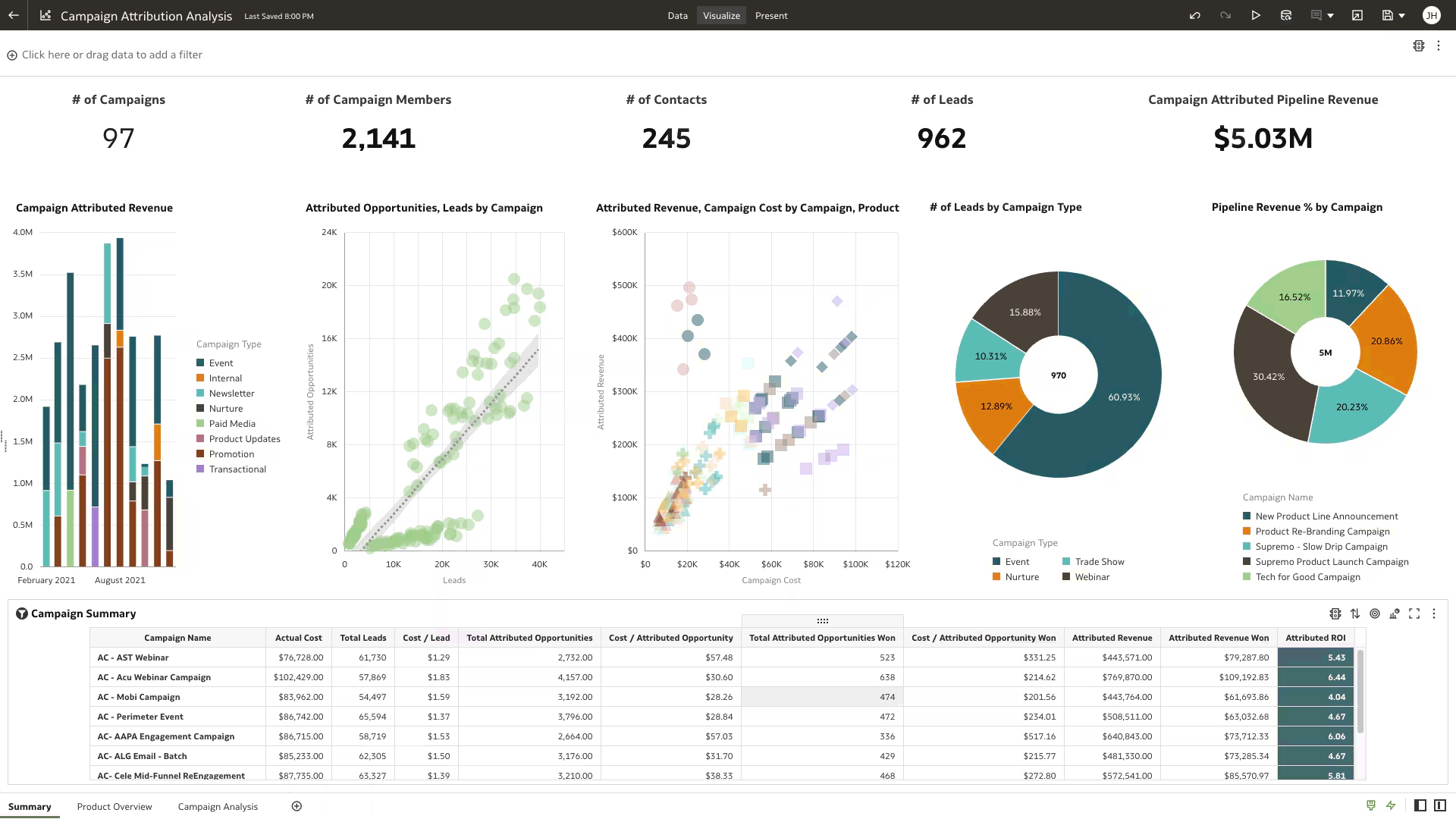Open the traffic-light conditional formatting settings
This screenshot has width=1456, height=819.
point(1335,613)
